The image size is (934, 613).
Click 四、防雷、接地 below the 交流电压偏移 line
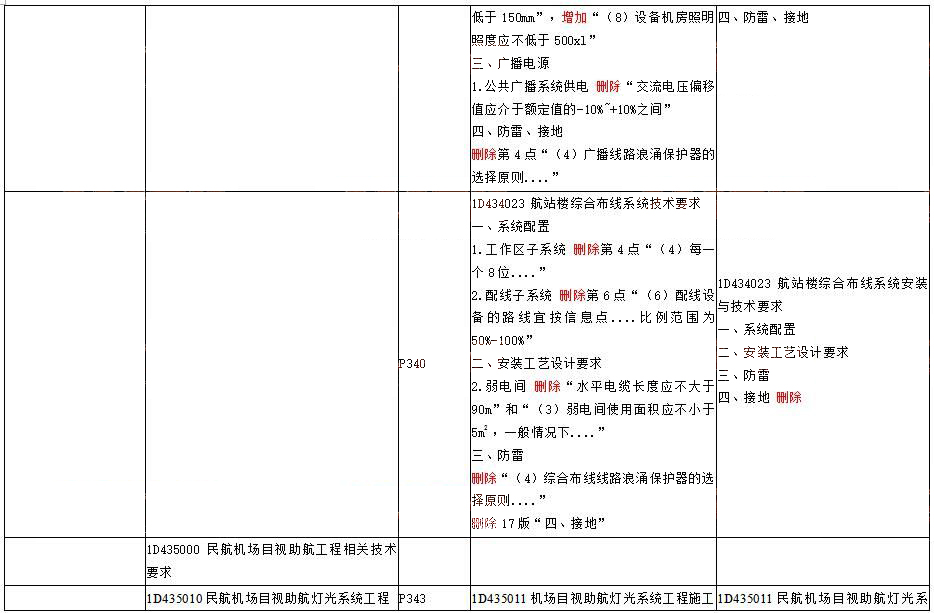click(x=517, y=132)
